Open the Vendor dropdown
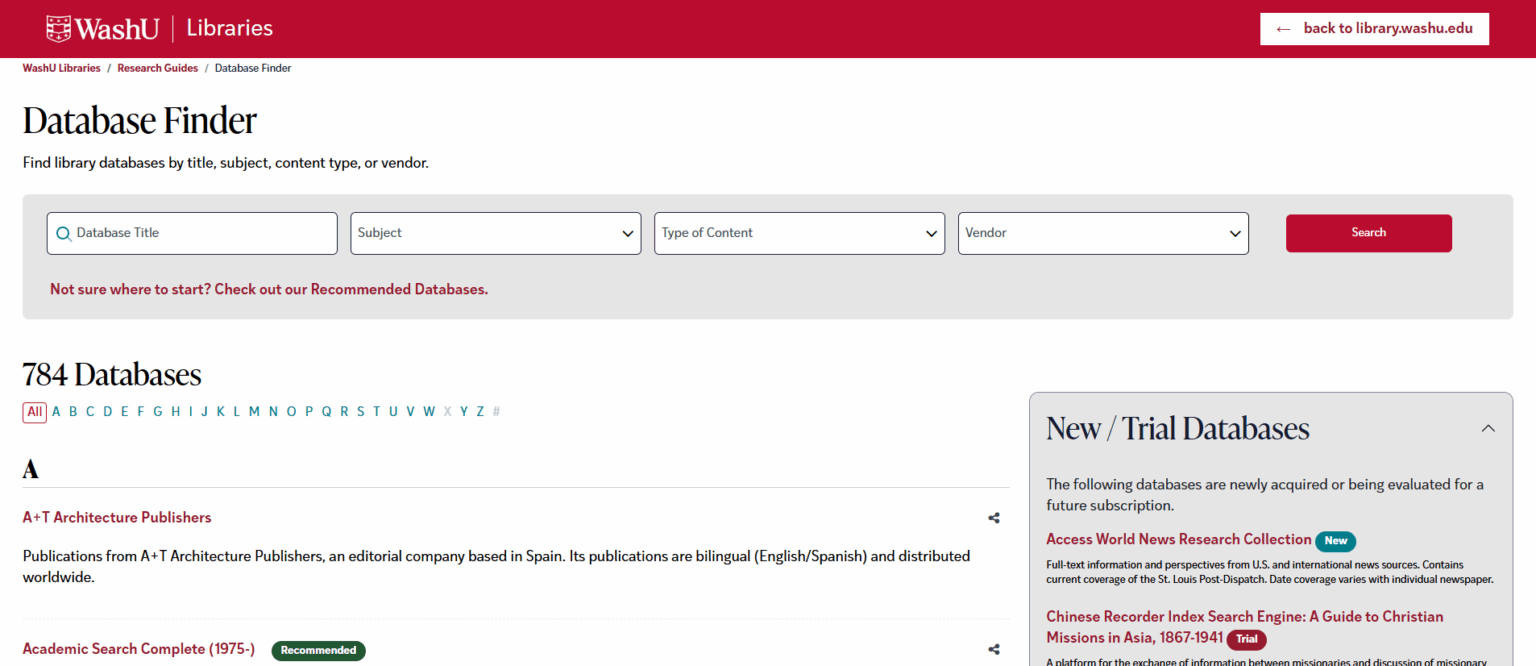 coord(1103,233)
